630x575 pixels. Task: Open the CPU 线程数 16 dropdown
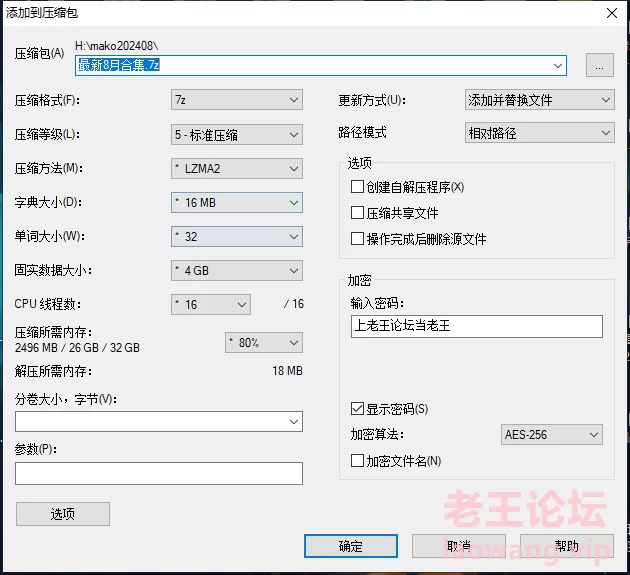click(211, 305)
